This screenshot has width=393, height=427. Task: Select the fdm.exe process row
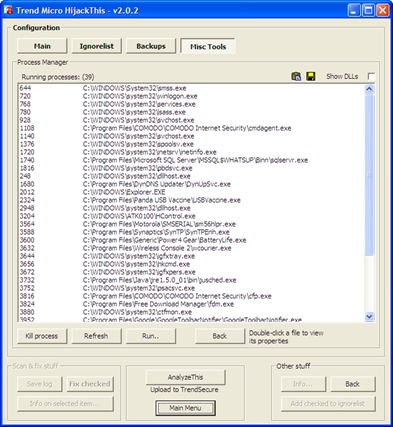click(192, 304)
